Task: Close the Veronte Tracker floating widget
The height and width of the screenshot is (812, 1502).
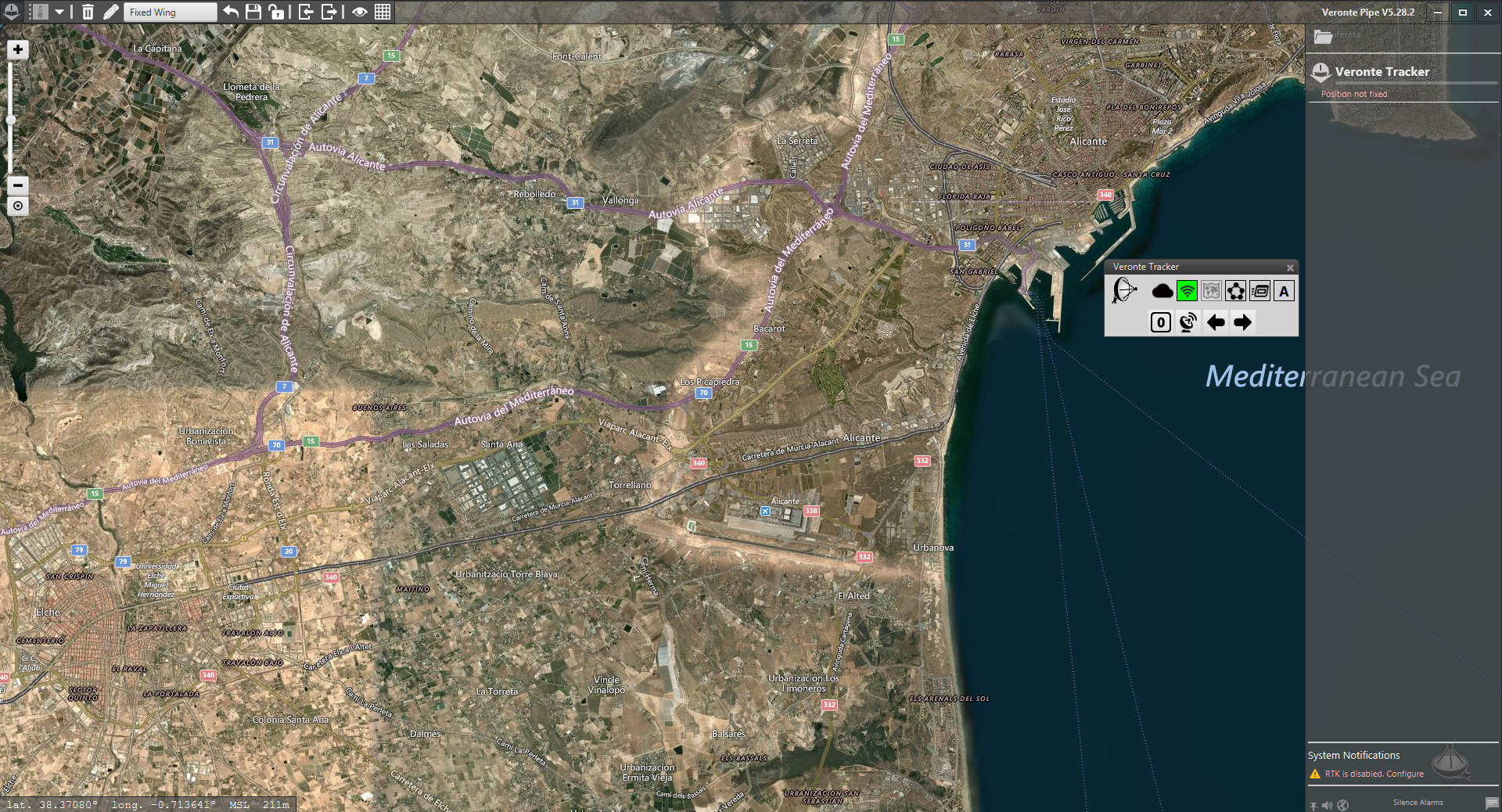Action: point(1290,268)
